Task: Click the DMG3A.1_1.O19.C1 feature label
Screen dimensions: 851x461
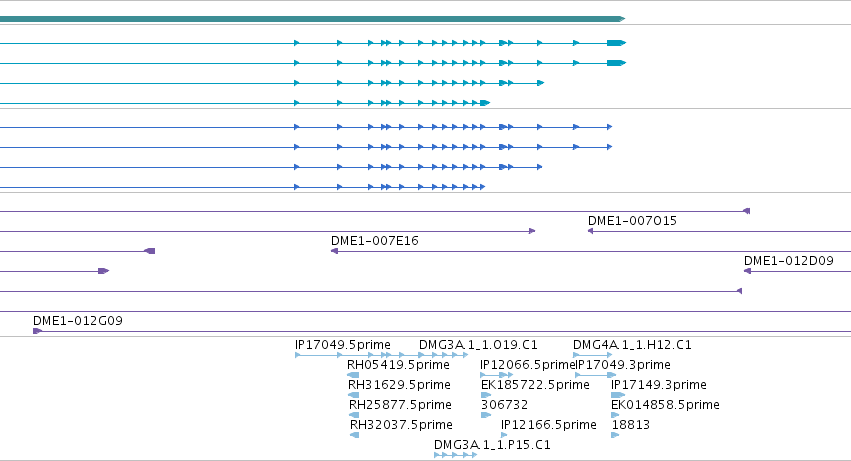Action: pyautogui.click(x=478, y=345)
